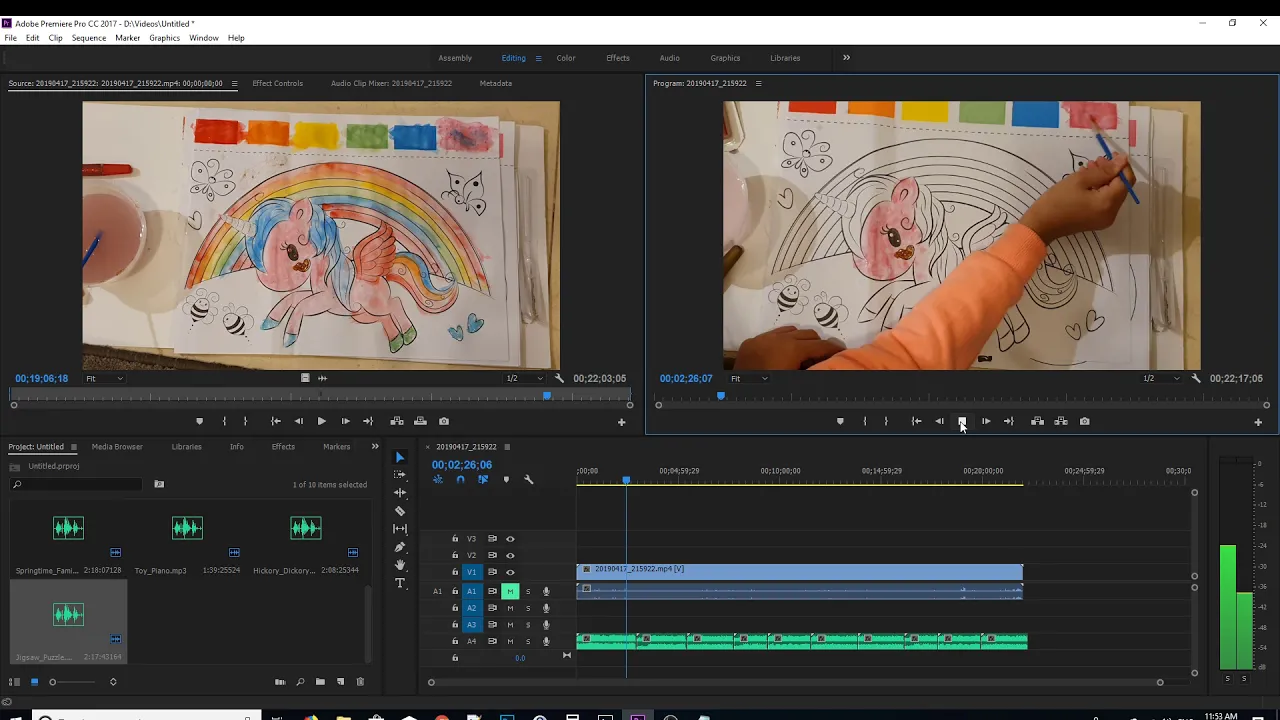Toggle V1 track output eye

510,572
